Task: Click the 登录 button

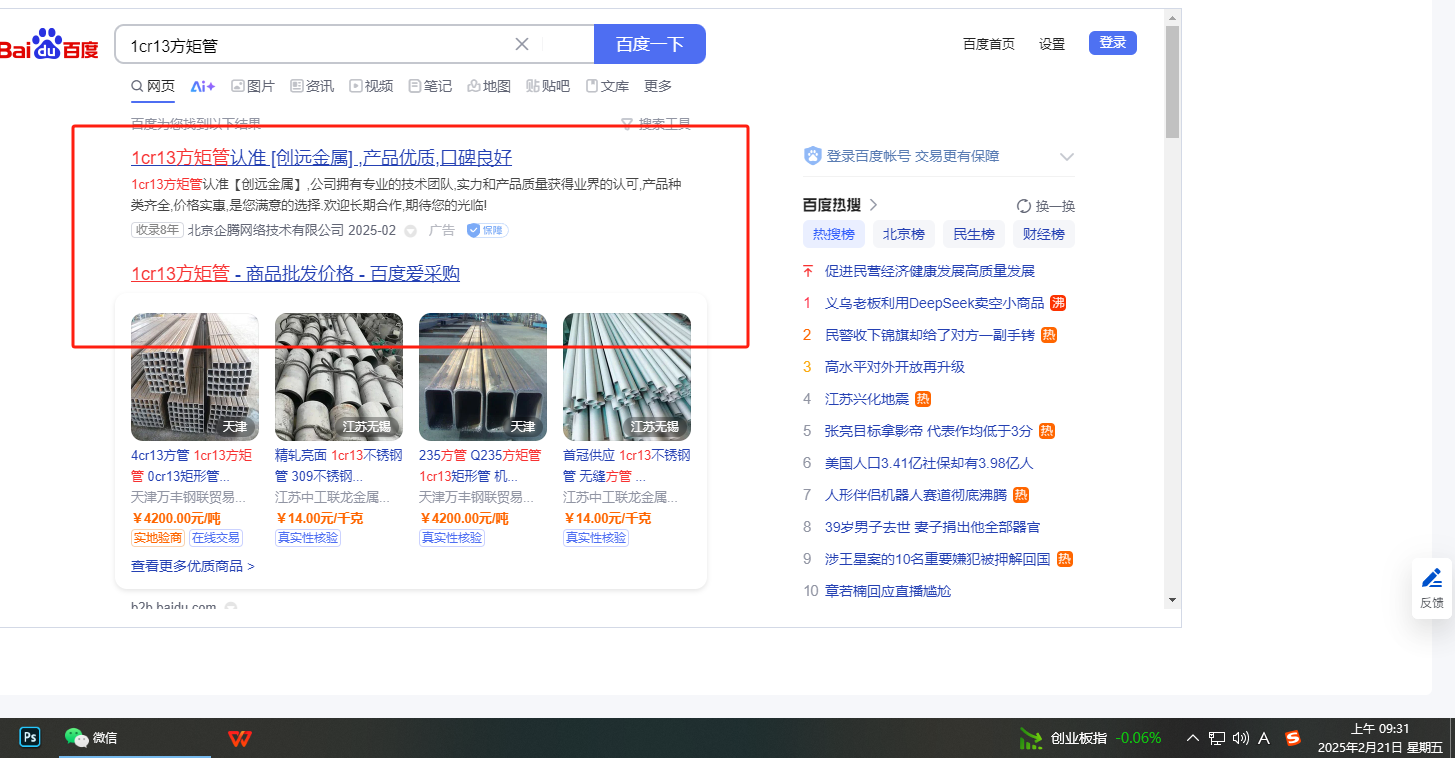Action: pos(1113,43)
